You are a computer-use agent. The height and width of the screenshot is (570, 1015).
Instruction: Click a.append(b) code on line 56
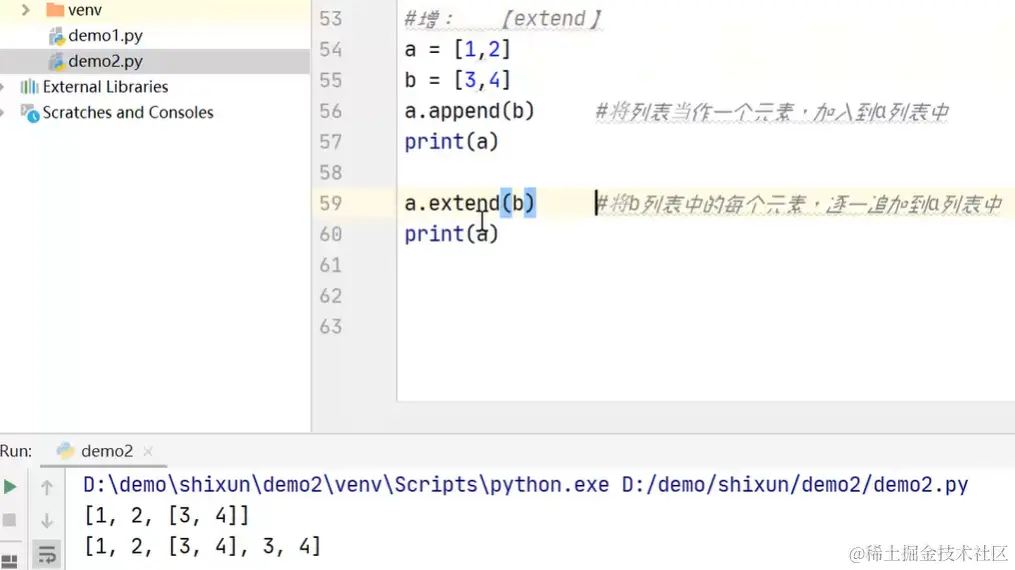pos(469,111)
